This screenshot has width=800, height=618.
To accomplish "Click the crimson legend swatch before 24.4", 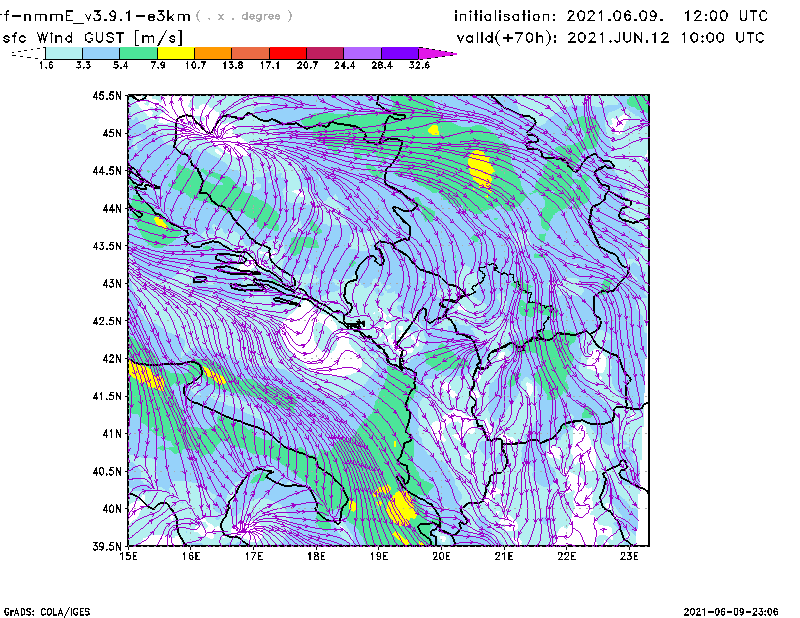I will click(x=325, y=53).
